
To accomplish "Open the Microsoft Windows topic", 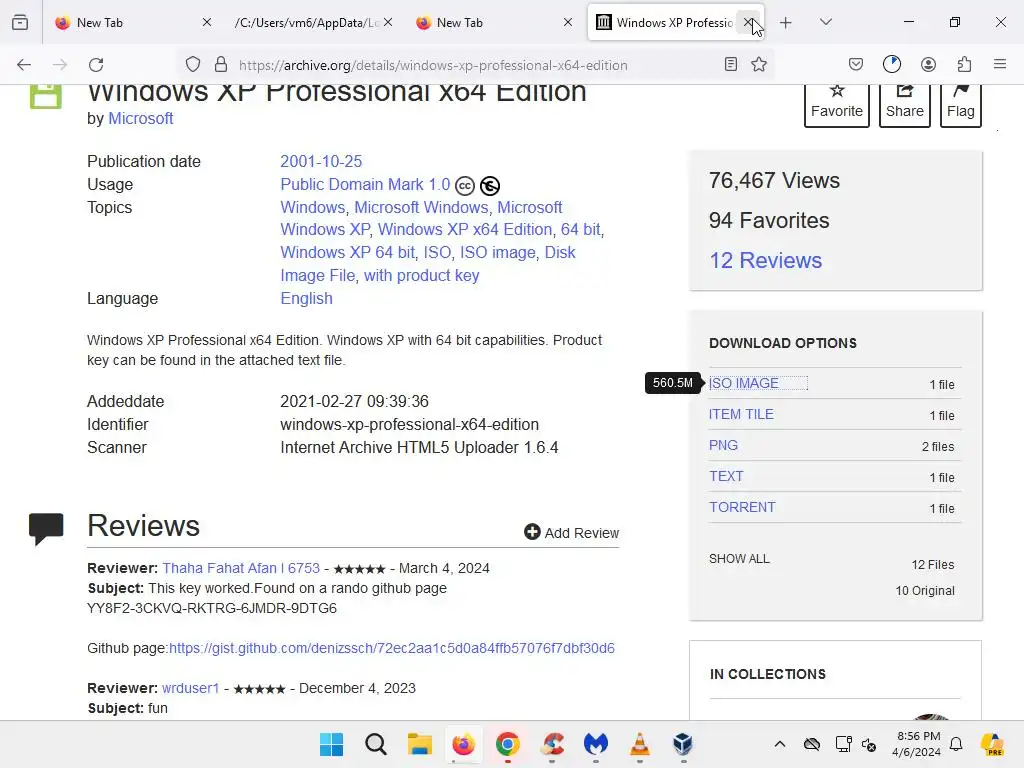I will tap(421, 208).
